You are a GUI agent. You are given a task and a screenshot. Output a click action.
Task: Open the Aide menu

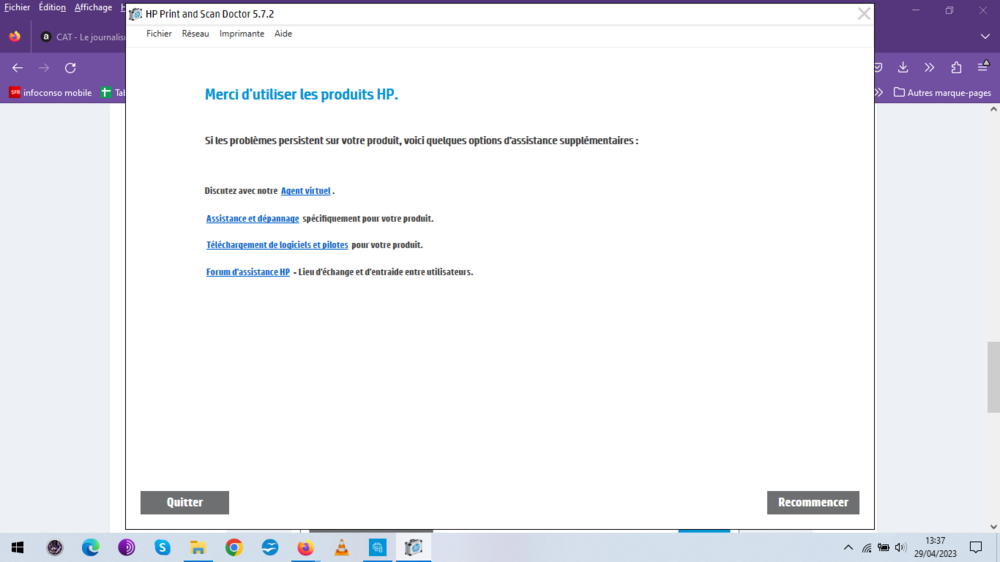(283, 34)
